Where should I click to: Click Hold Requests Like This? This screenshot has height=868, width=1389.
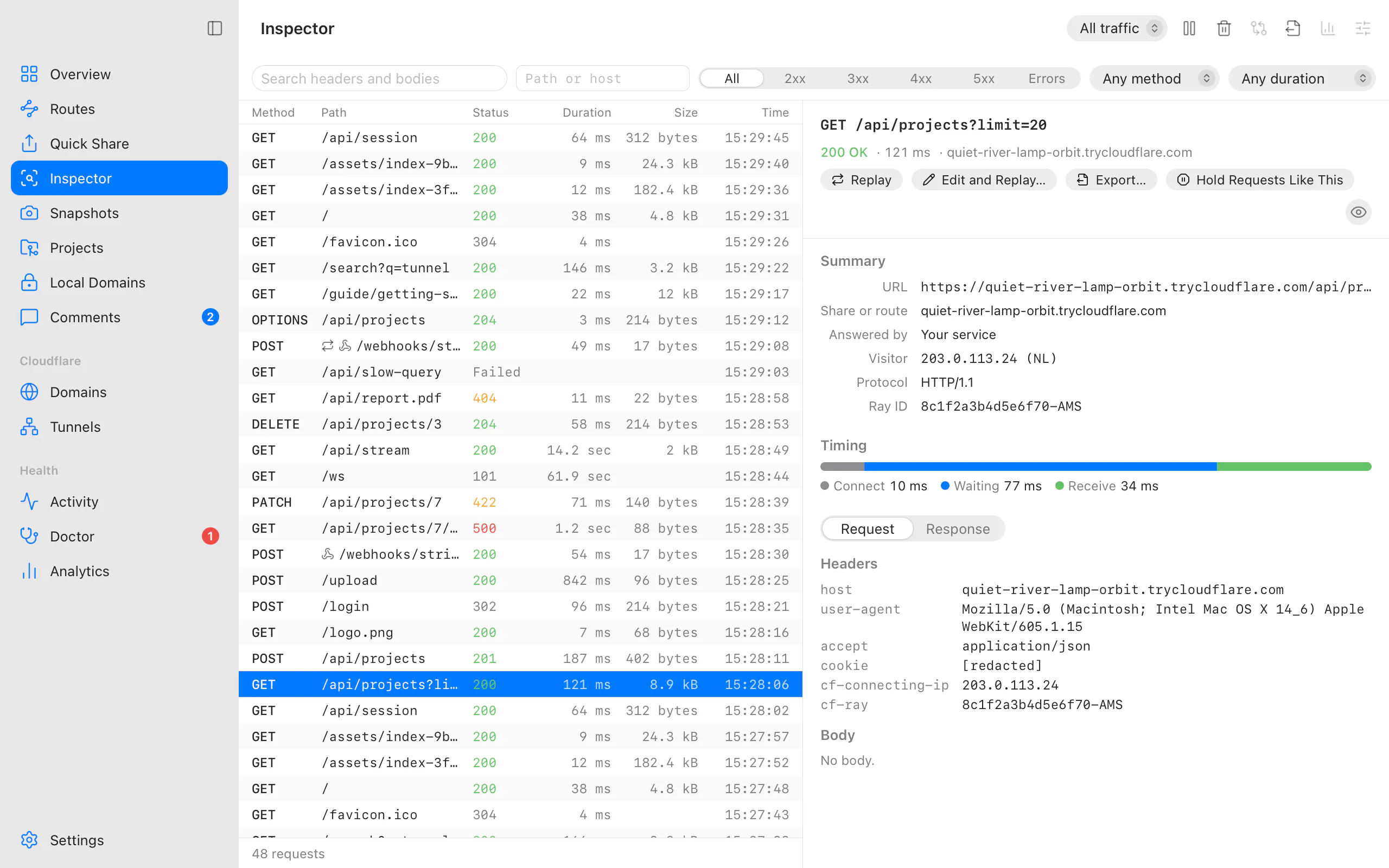tap(1260, 180)
